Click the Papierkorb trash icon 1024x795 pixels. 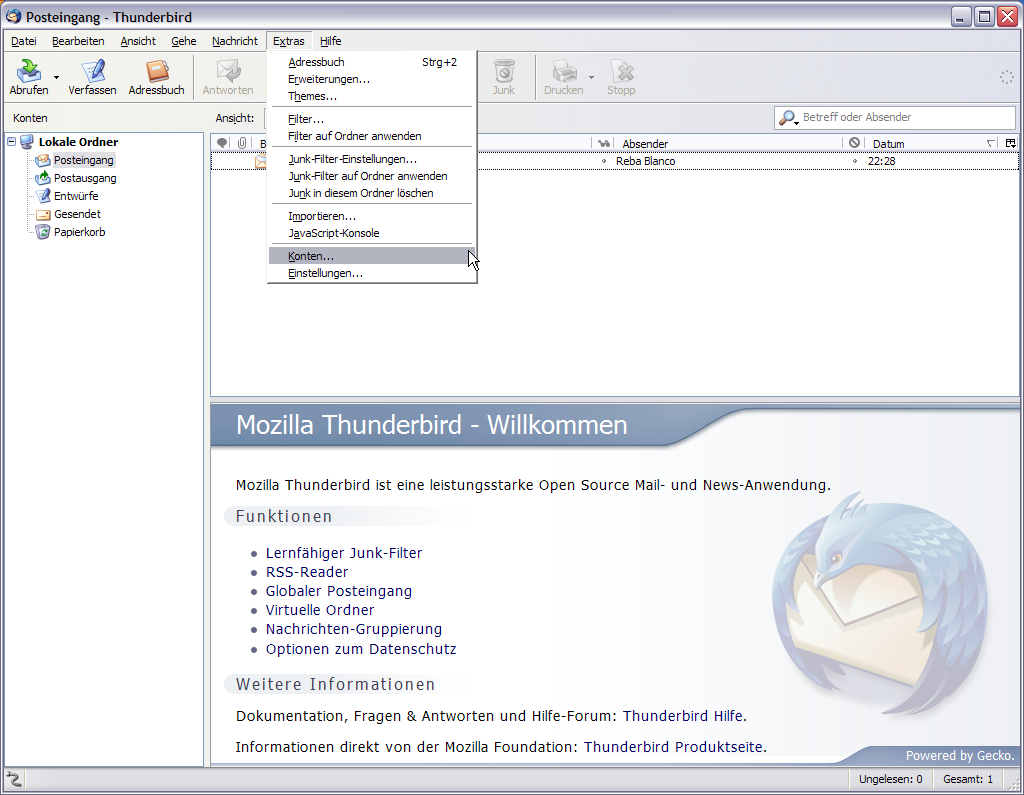point(43,232)
